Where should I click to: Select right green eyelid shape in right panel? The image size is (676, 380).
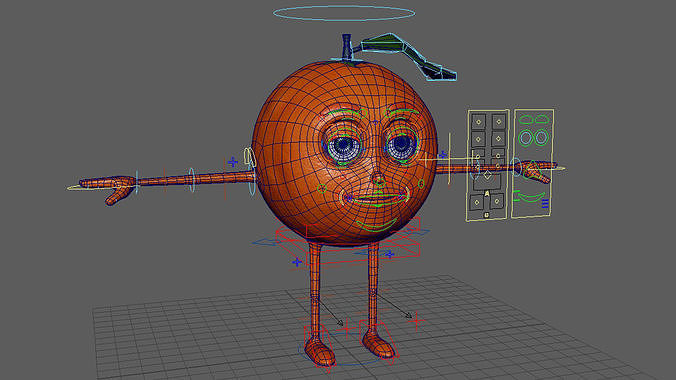click(x=542, y=119)
